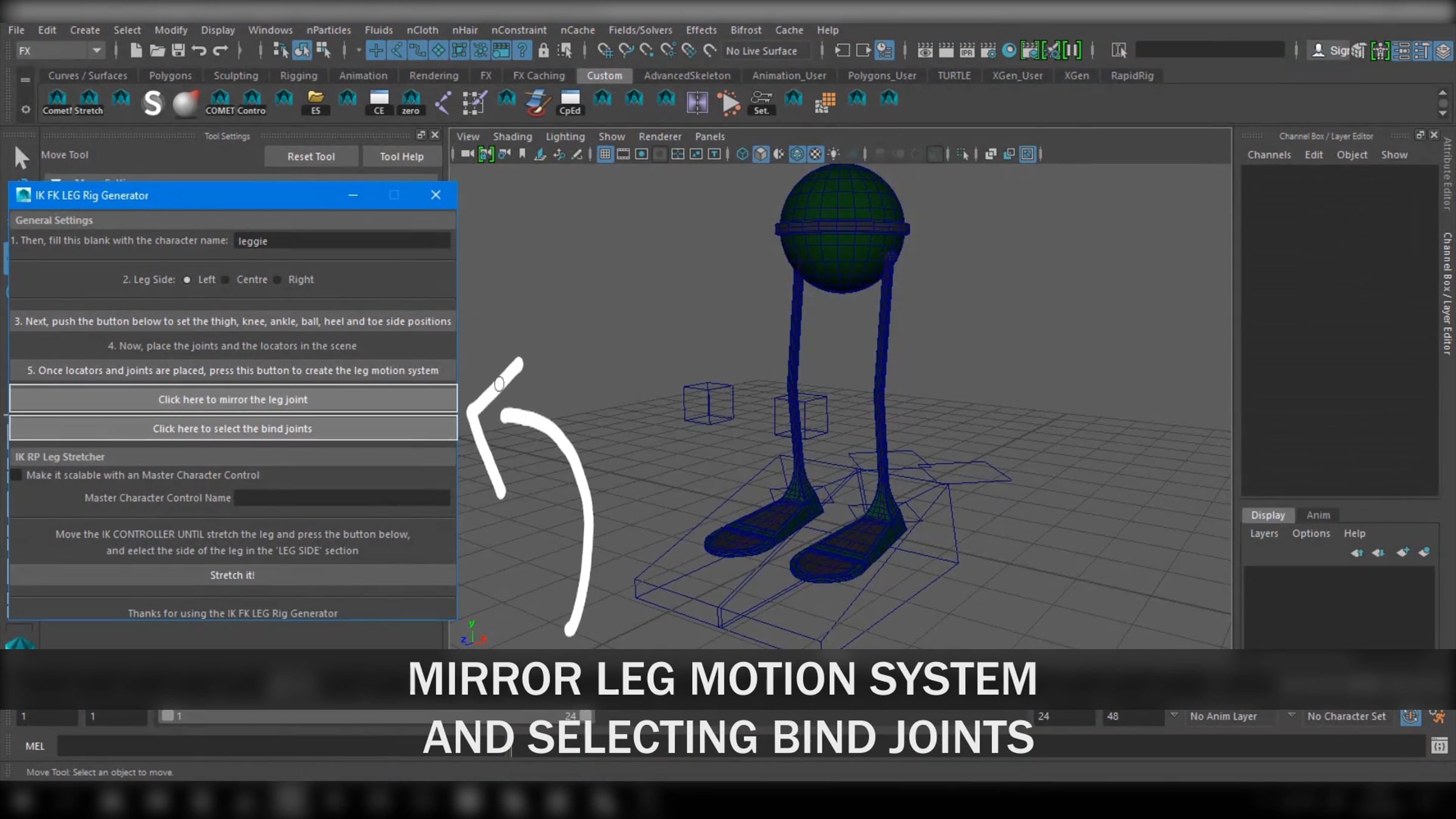Enable smooth shade all in viewport
1456x819 pixels.
click(x=761, y=154)
